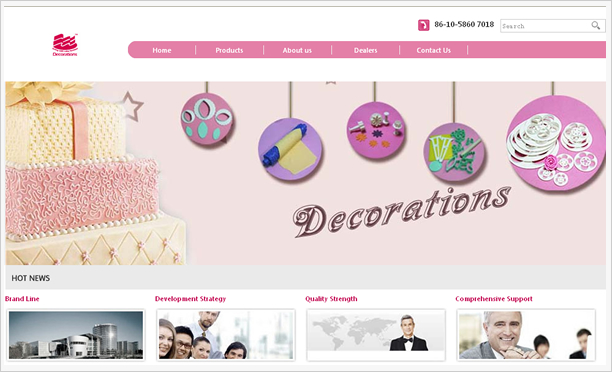The width and height of the screenshot is (612, 372).
Task: Click the petal cutters ornament circle
Action: click(x=207, y=119)
